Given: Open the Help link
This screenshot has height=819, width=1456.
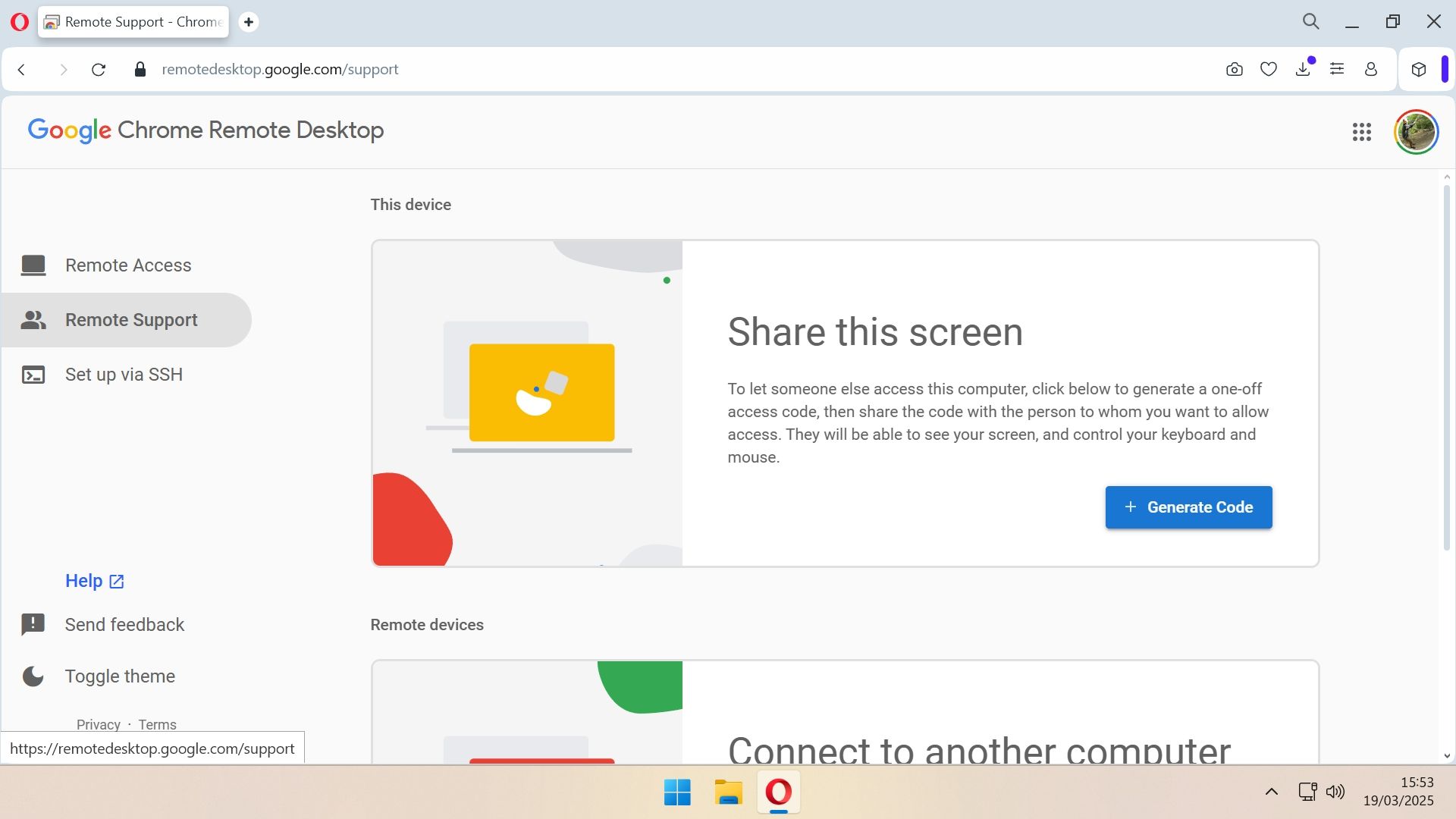Looking at the screenshot, I should [x=83, y=580].
